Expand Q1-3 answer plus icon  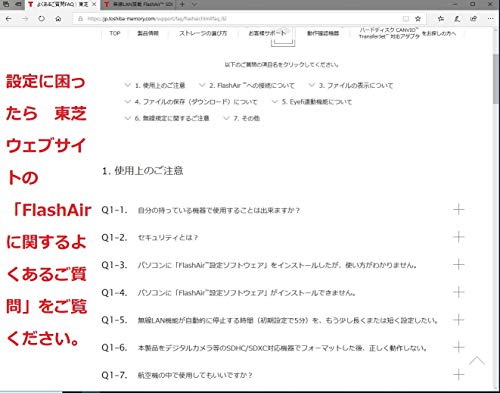click(x=459, y=265)
